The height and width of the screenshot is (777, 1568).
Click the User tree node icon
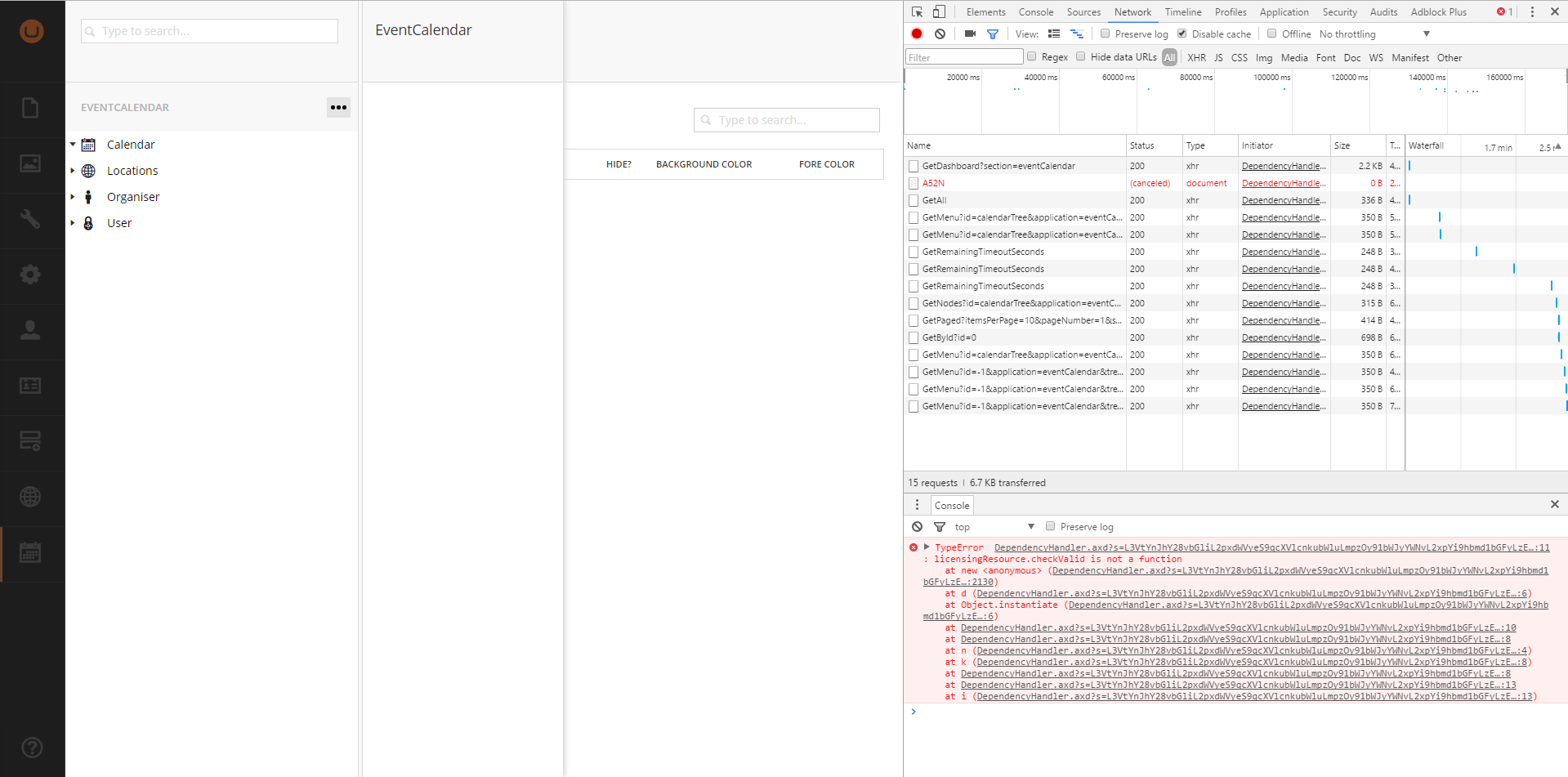point(88,223)
